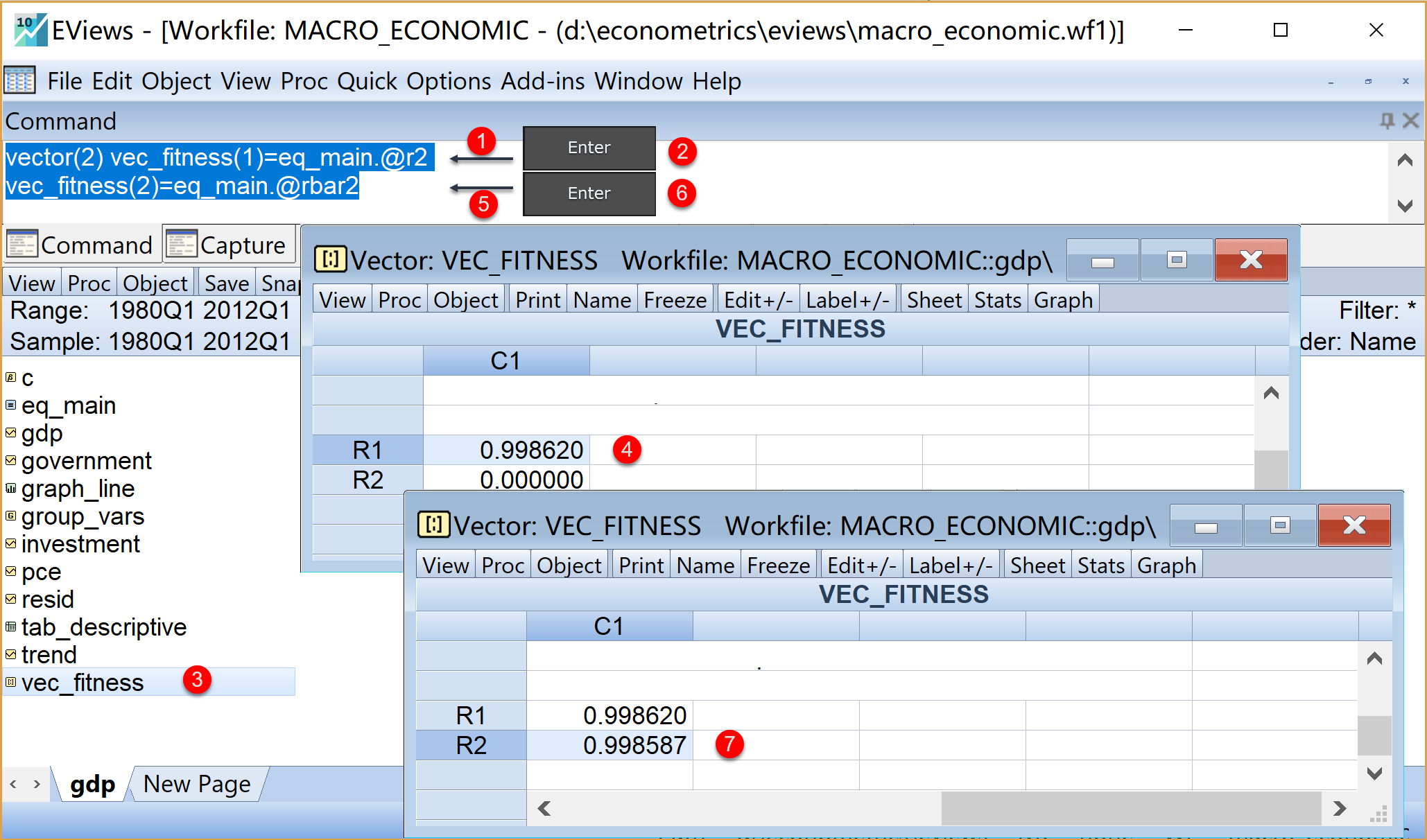Screen dimensions: 1427x840
Task: Click the tab_descriptive table icon
Action: click(10, 627)
